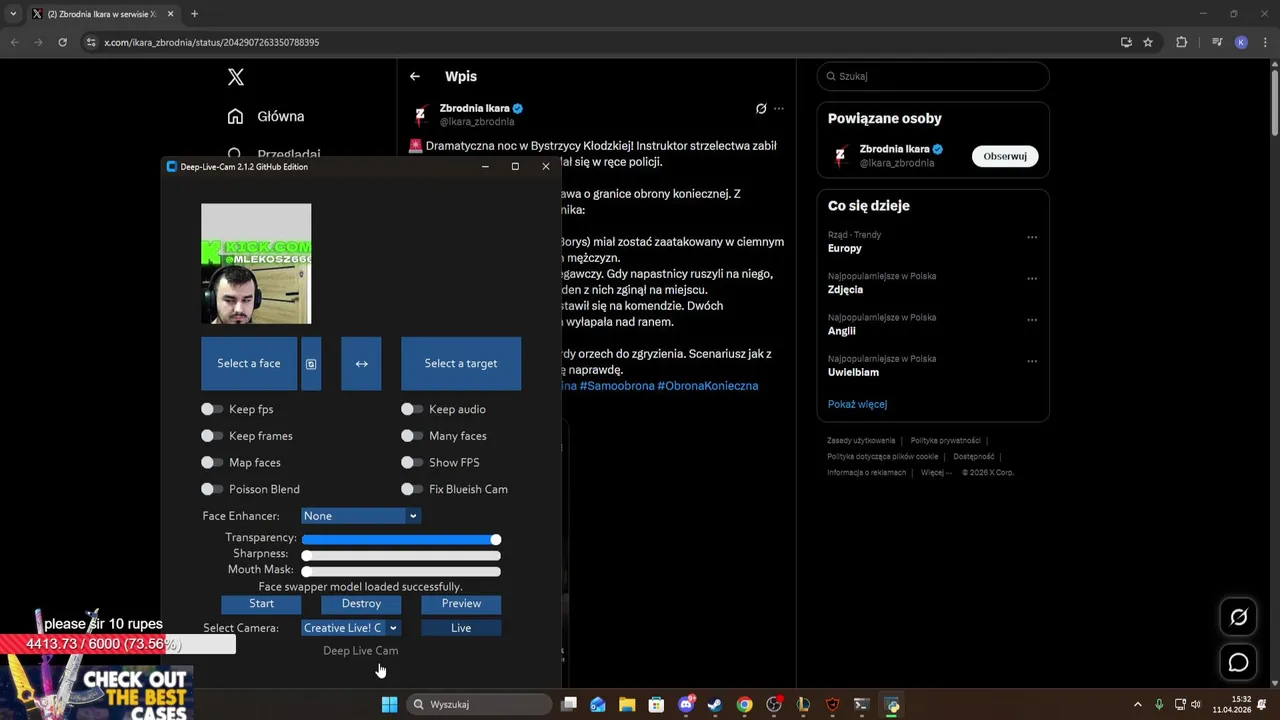Click the Live button

tap(461, 628)
